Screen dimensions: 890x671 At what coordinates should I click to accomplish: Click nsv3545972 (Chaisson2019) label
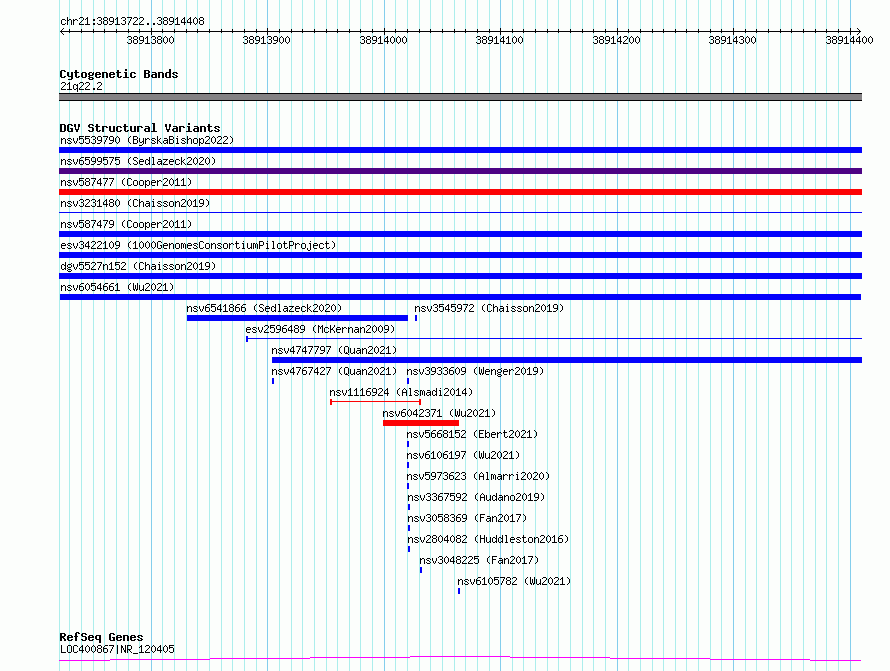[489, 308]
